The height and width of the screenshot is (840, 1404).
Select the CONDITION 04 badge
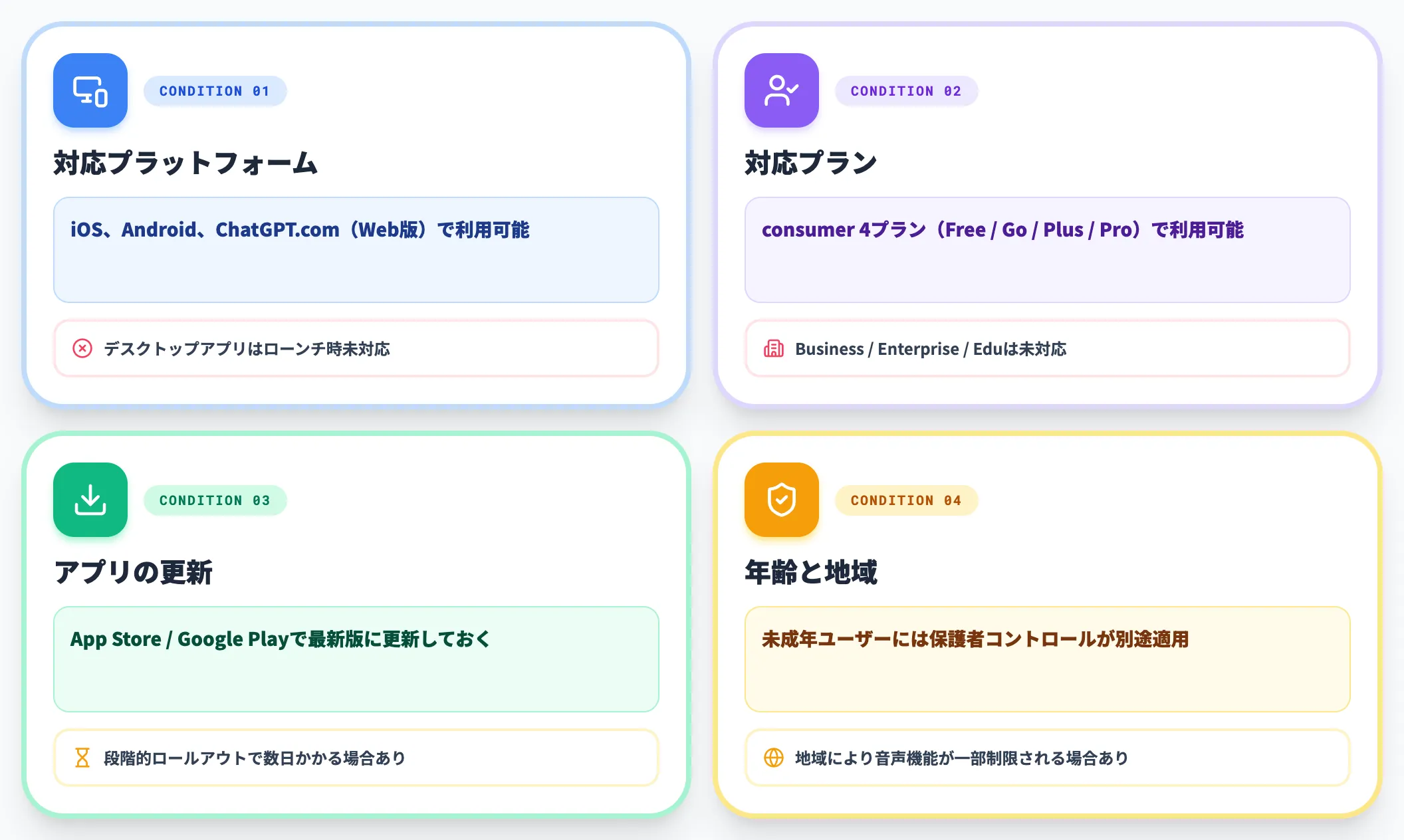906,500
